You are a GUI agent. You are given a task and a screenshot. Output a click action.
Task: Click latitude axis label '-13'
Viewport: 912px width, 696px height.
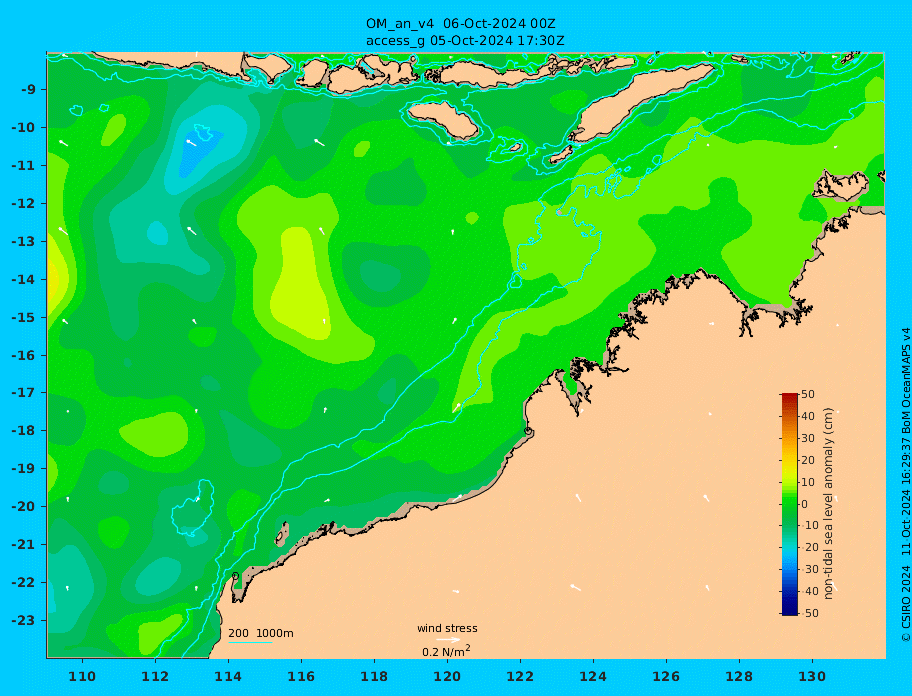24,241
